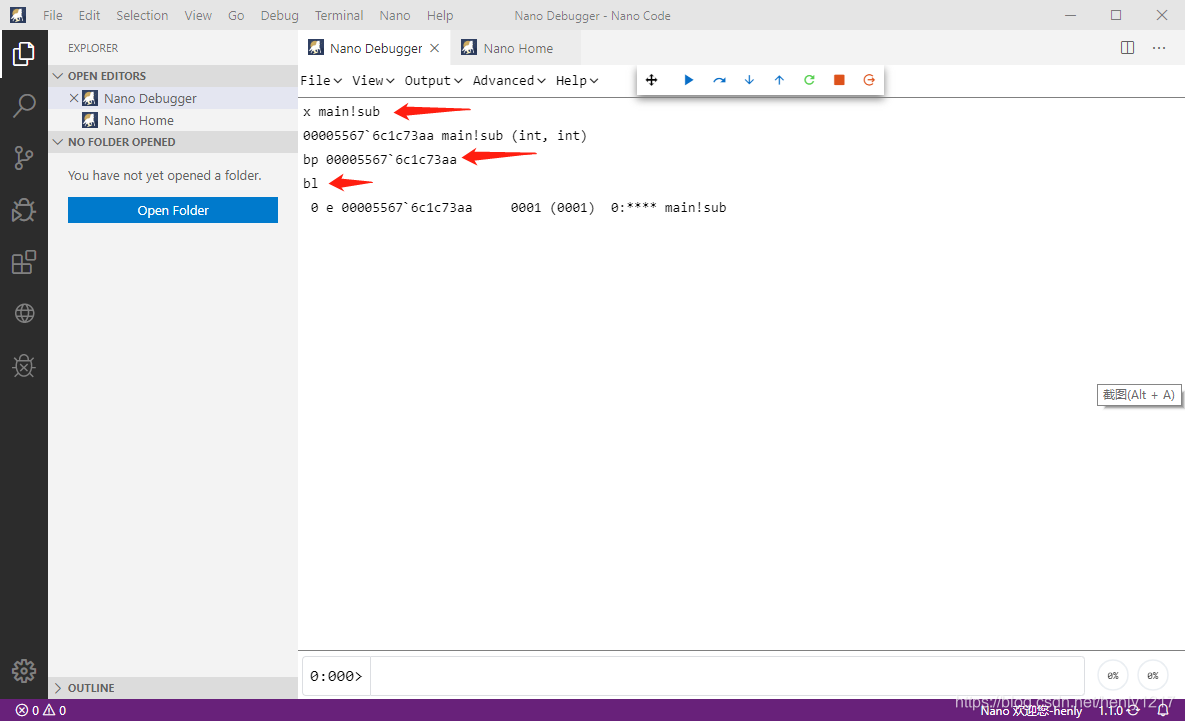Open the debugger View dropdown

tap(373, 80)
